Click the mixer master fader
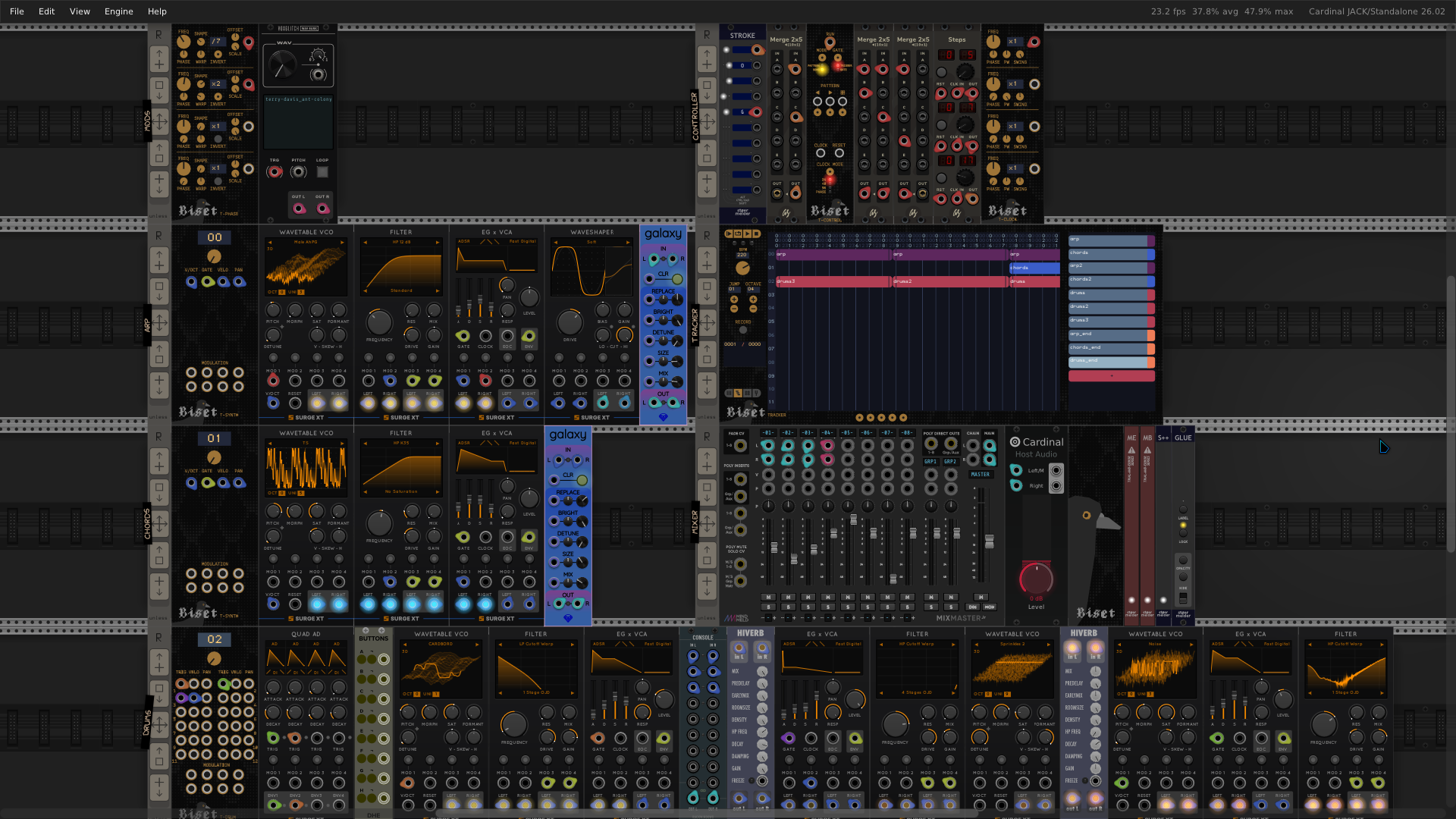 [x=990, y=541]
